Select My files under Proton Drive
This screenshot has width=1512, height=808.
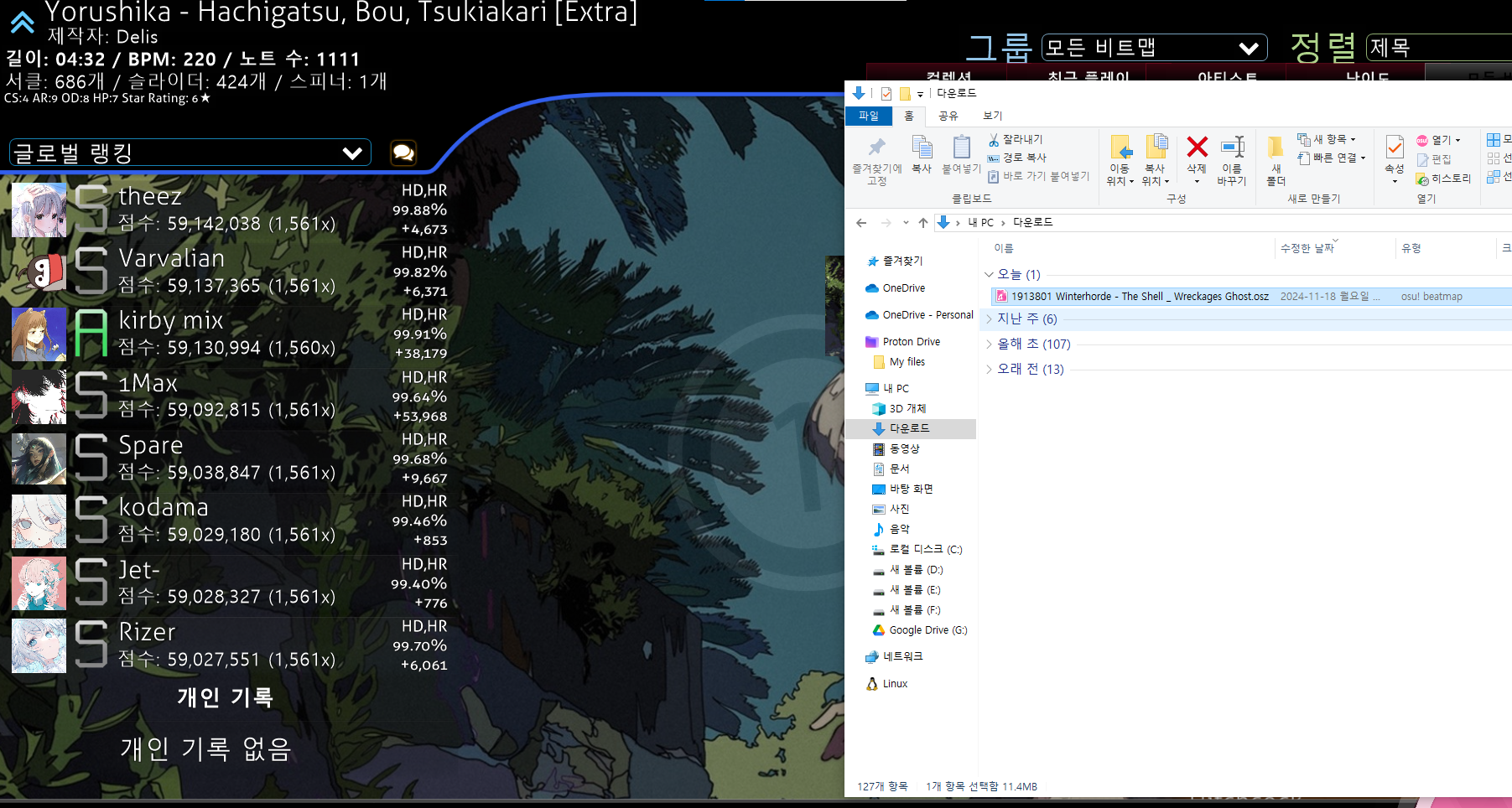(x=900, y=362)
